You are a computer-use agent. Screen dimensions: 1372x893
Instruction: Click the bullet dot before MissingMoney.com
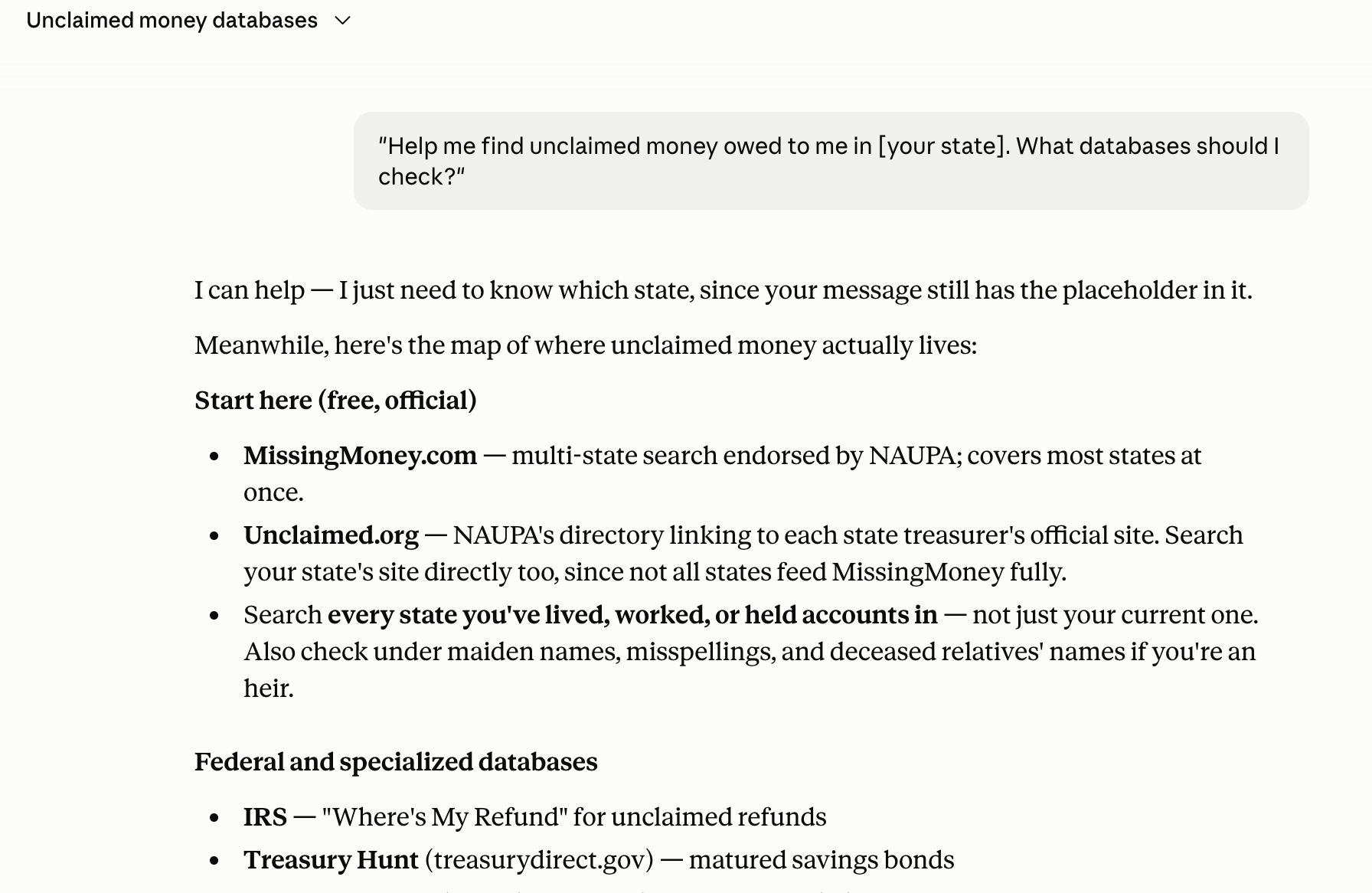(214, 456)
